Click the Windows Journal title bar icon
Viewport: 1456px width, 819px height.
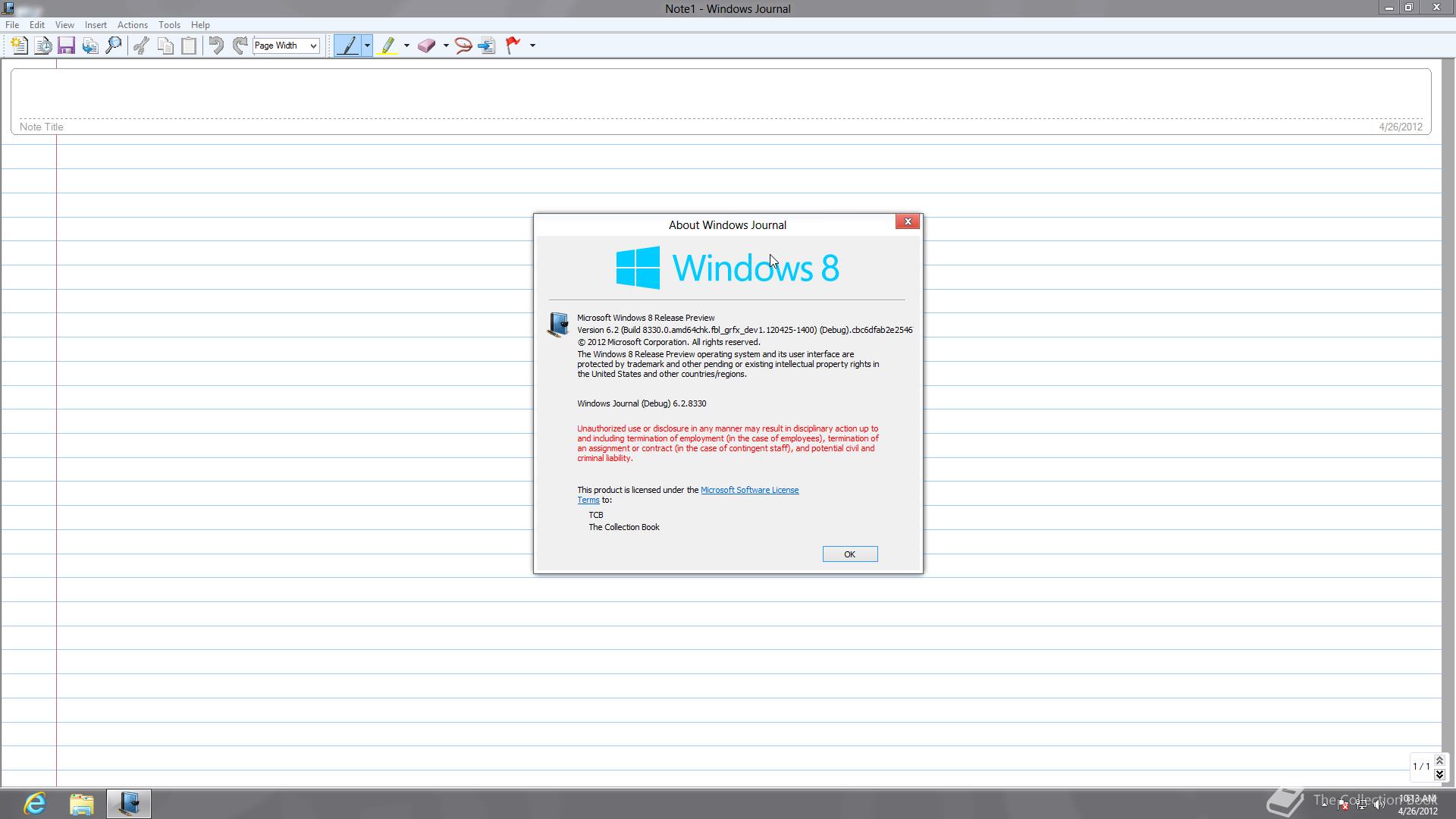(8, 8)
